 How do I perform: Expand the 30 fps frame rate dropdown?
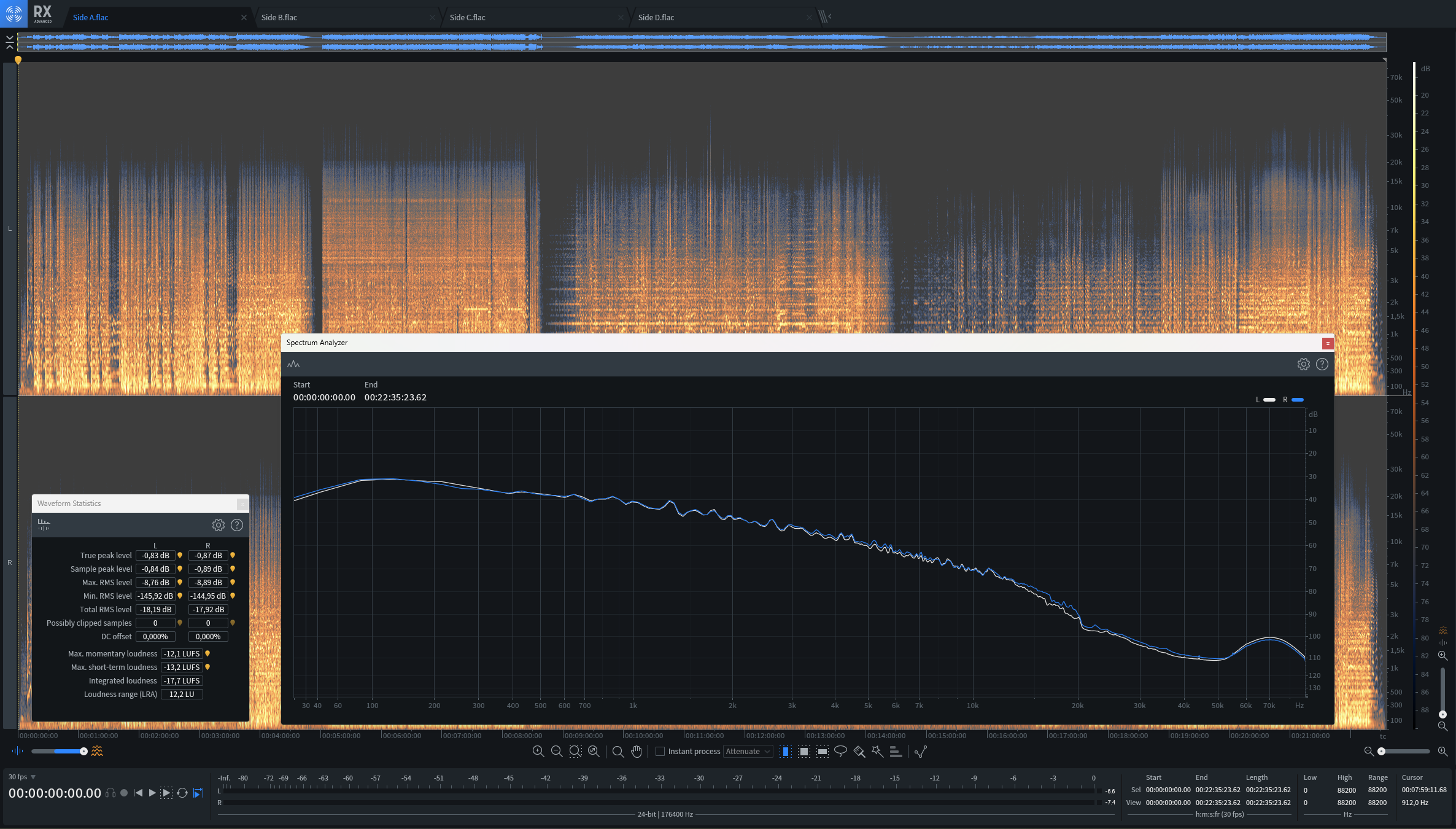33,777
